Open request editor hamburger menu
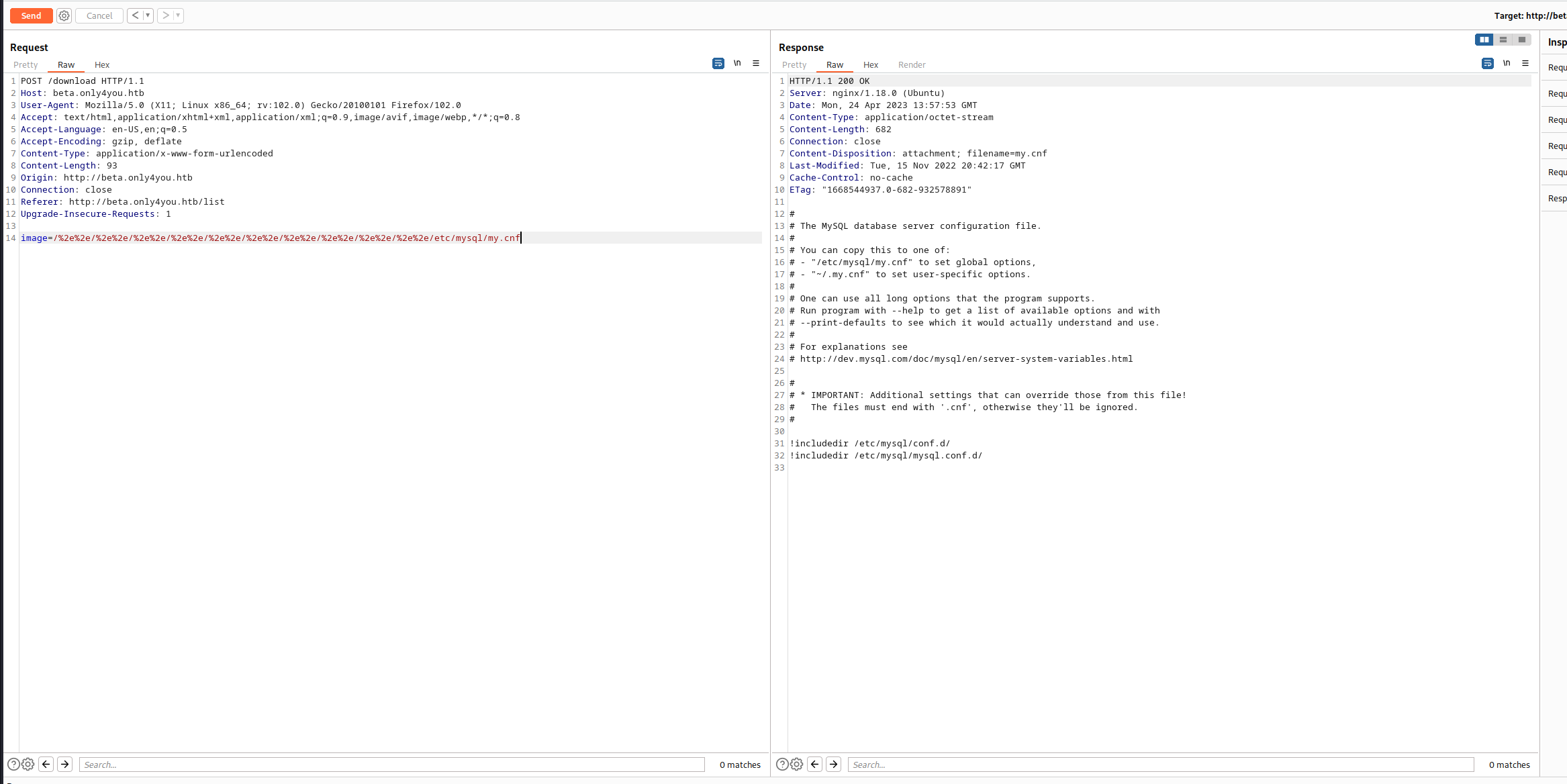The width and height of the screenshot is (1567, 784). (x=756, y=63)
